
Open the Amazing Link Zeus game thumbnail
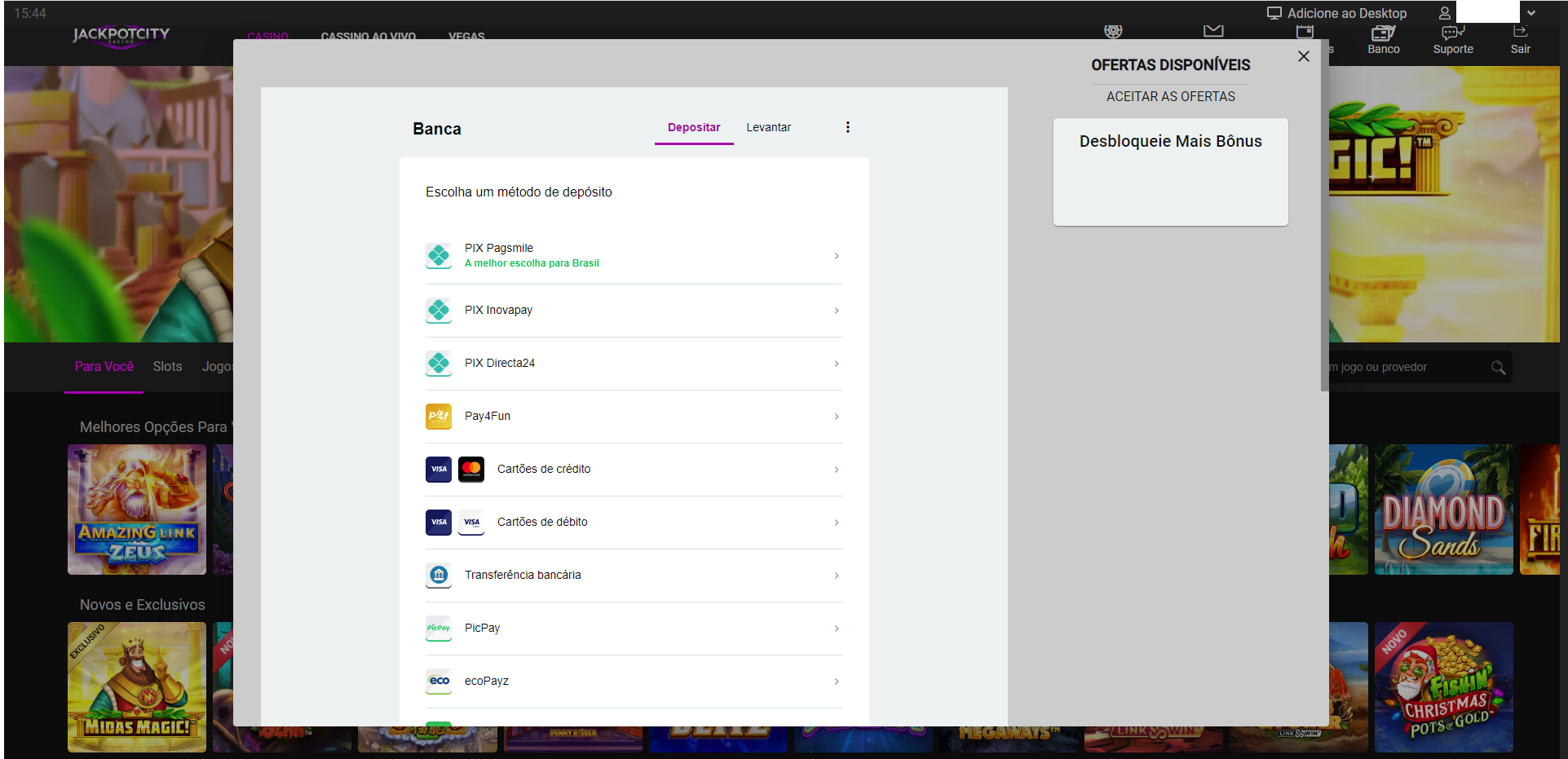[137, 510]
